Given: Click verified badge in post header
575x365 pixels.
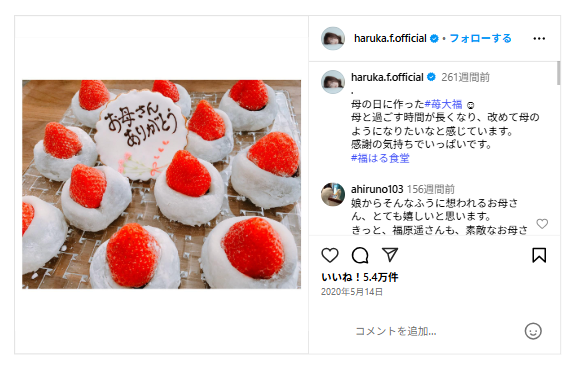Looking at the screenshot, I should point(434,38).
